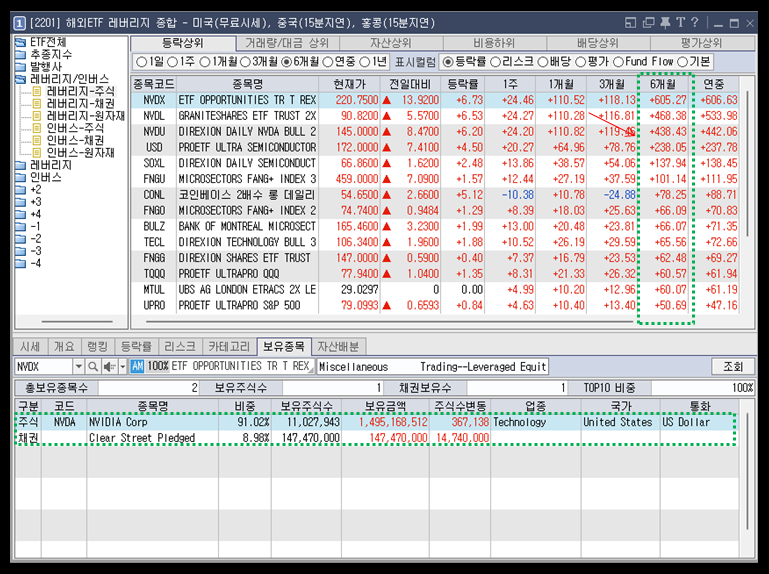Open the 발행사 folder
The height and width of the screenshot is (574, 769).
[38, 67]
